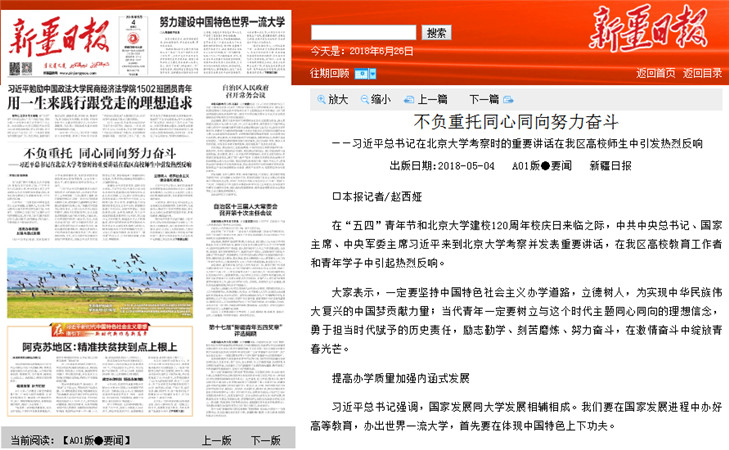Expand the 往期回顾 dropdown arrow
The width and height of the screenshot is (729, 450).
pos(373,73)
